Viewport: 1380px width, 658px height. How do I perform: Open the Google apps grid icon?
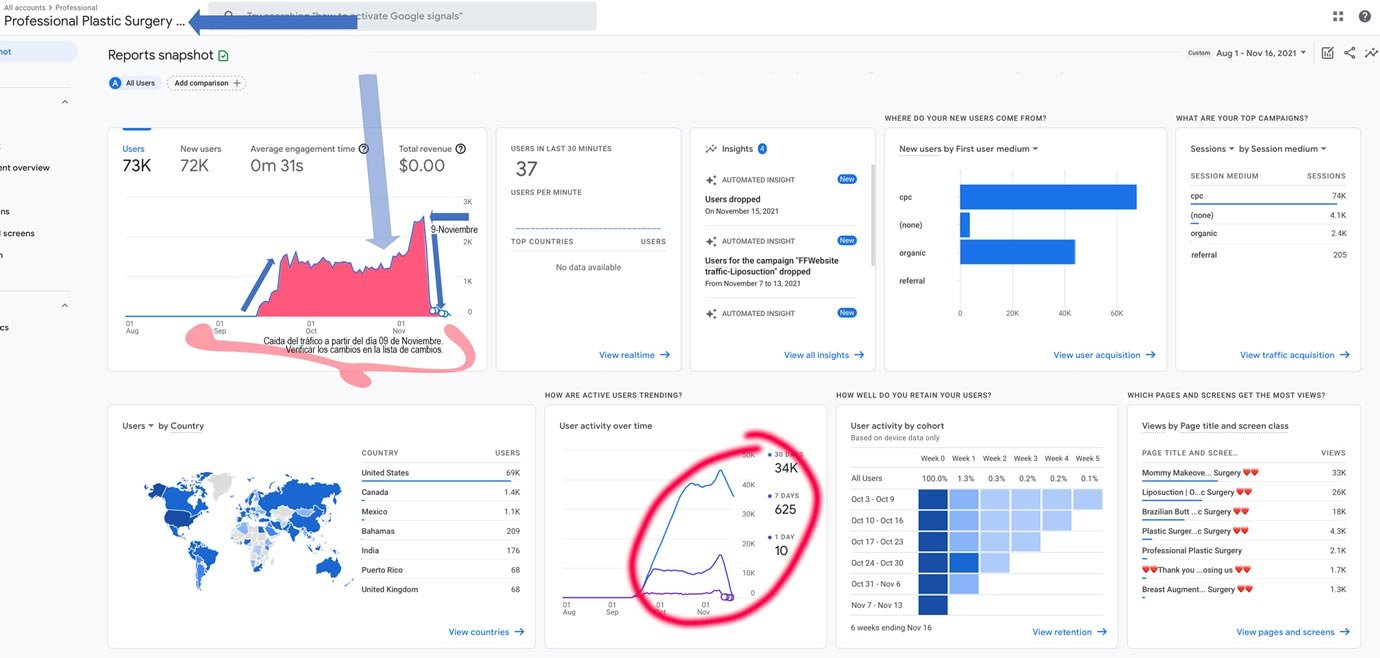tap(1338, 16)
